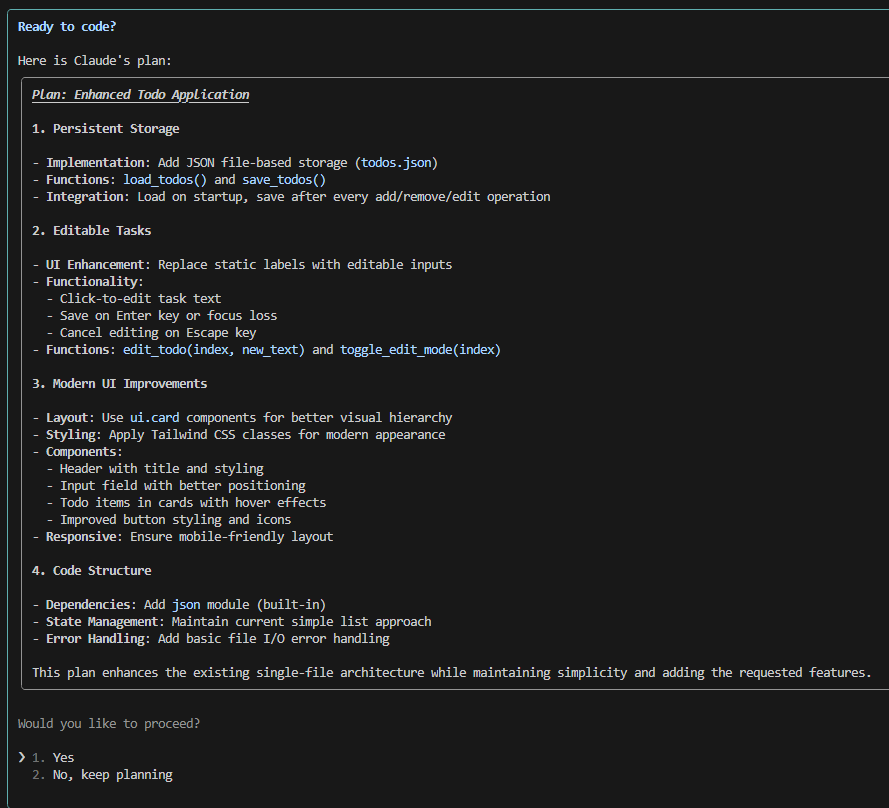
Task: Click the todos.json file reference
Action: (x=396, y=163)
